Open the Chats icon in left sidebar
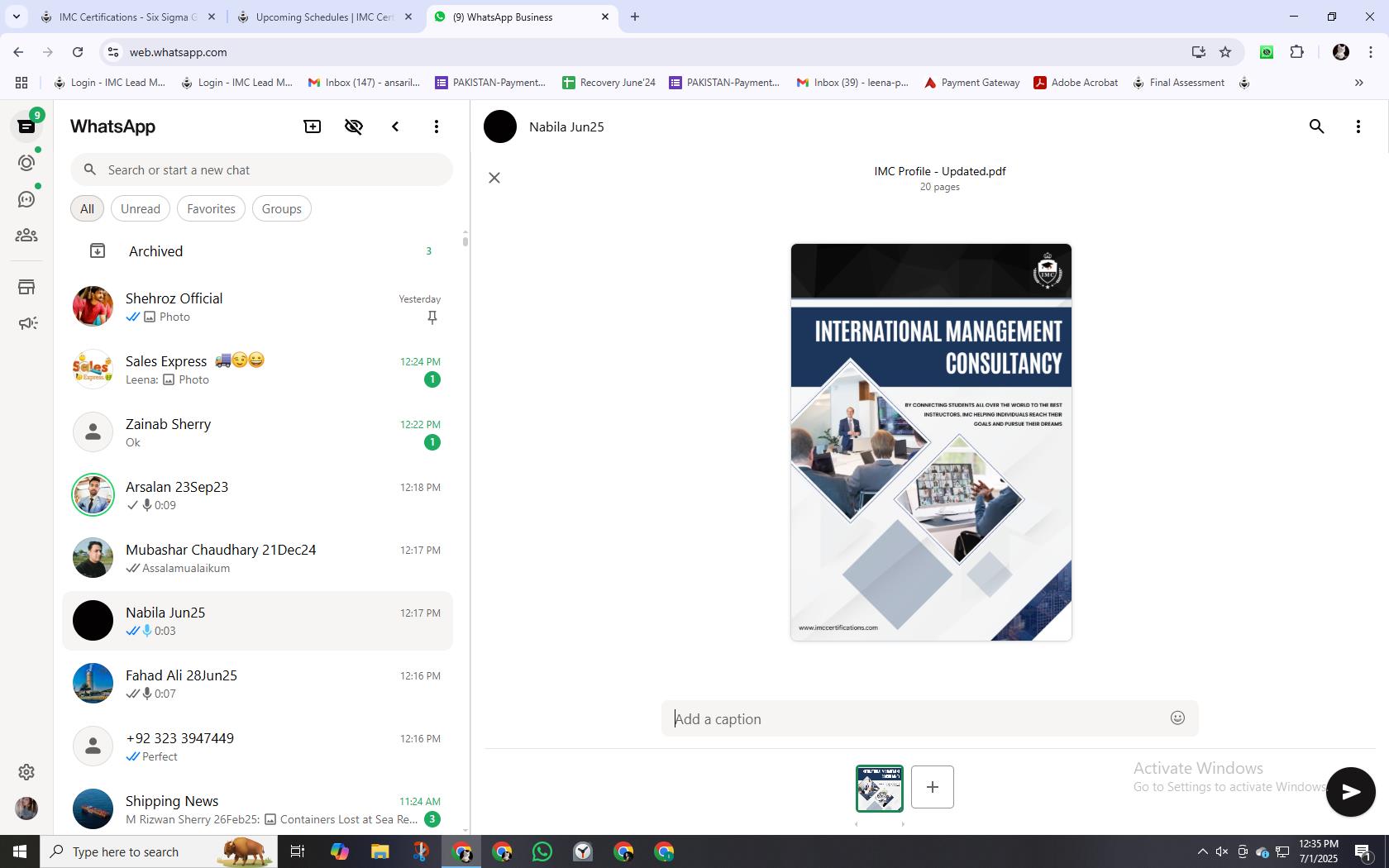Viewport: 1389px width, 868px height. tap(26, 126)
